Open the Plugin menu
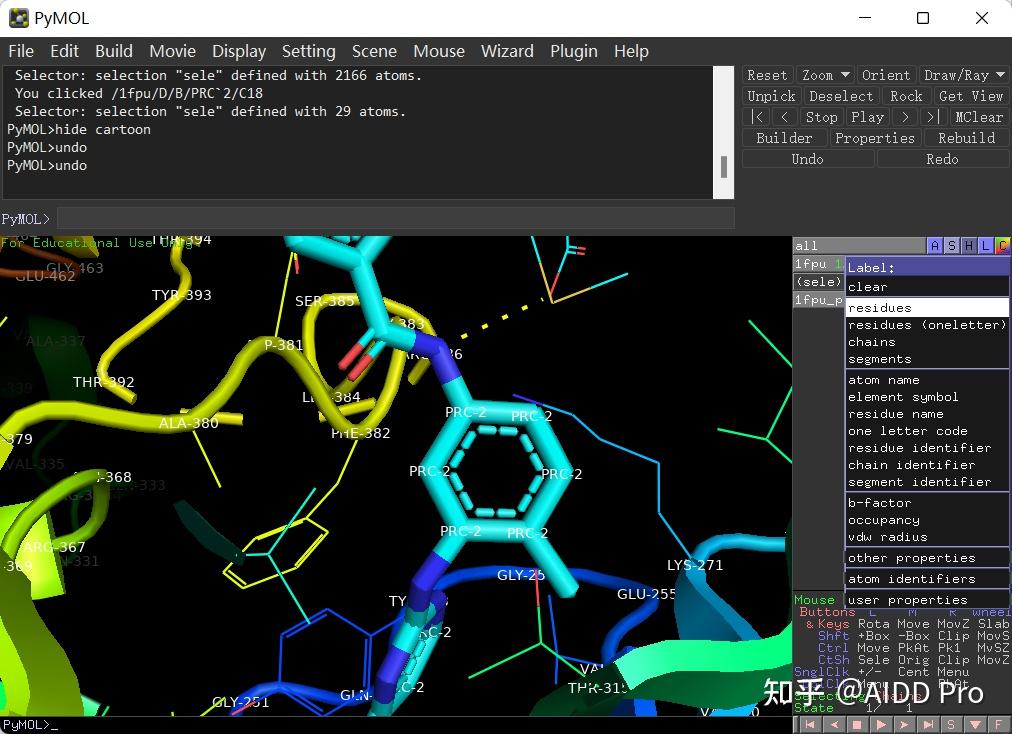The width and height of the screenshot is (1012, 734). [x=573, y=51]
